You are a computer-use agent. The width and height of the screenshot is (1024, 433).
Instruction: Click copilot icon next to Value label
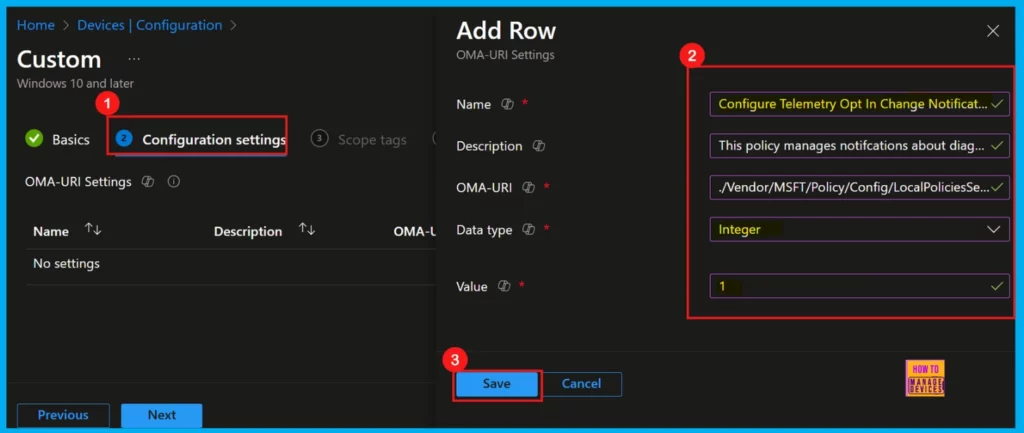point(504,286)
